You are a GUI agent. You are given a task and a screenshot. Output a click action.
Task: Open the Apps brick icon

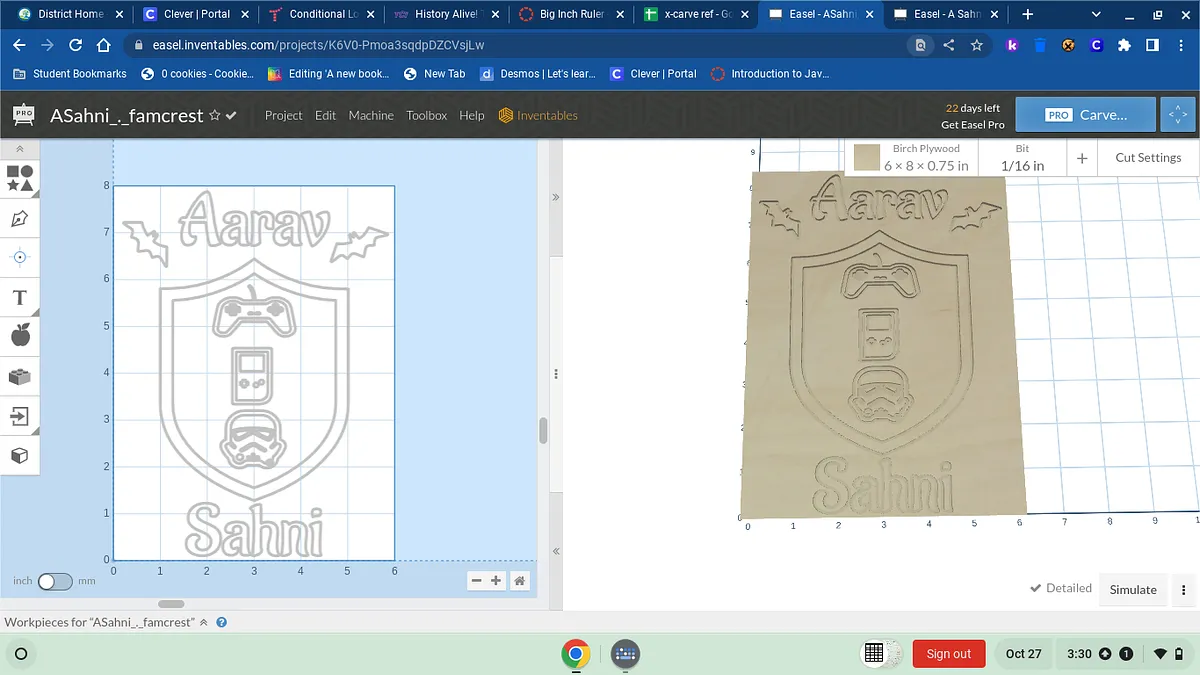pos(20,376)
